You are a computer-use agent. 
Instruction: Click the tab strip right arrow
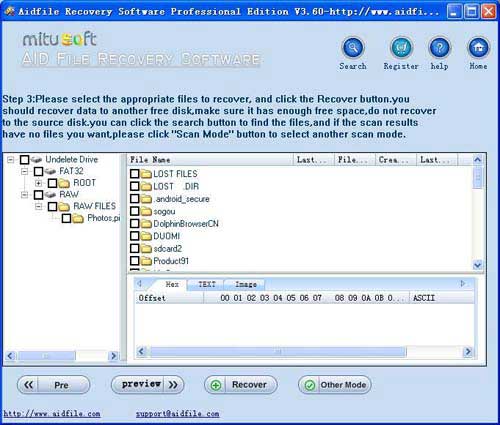463,284
